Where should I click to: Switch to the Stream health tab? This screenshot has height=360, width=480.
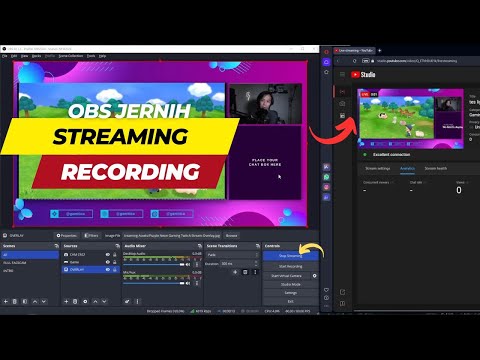[436, 168]
